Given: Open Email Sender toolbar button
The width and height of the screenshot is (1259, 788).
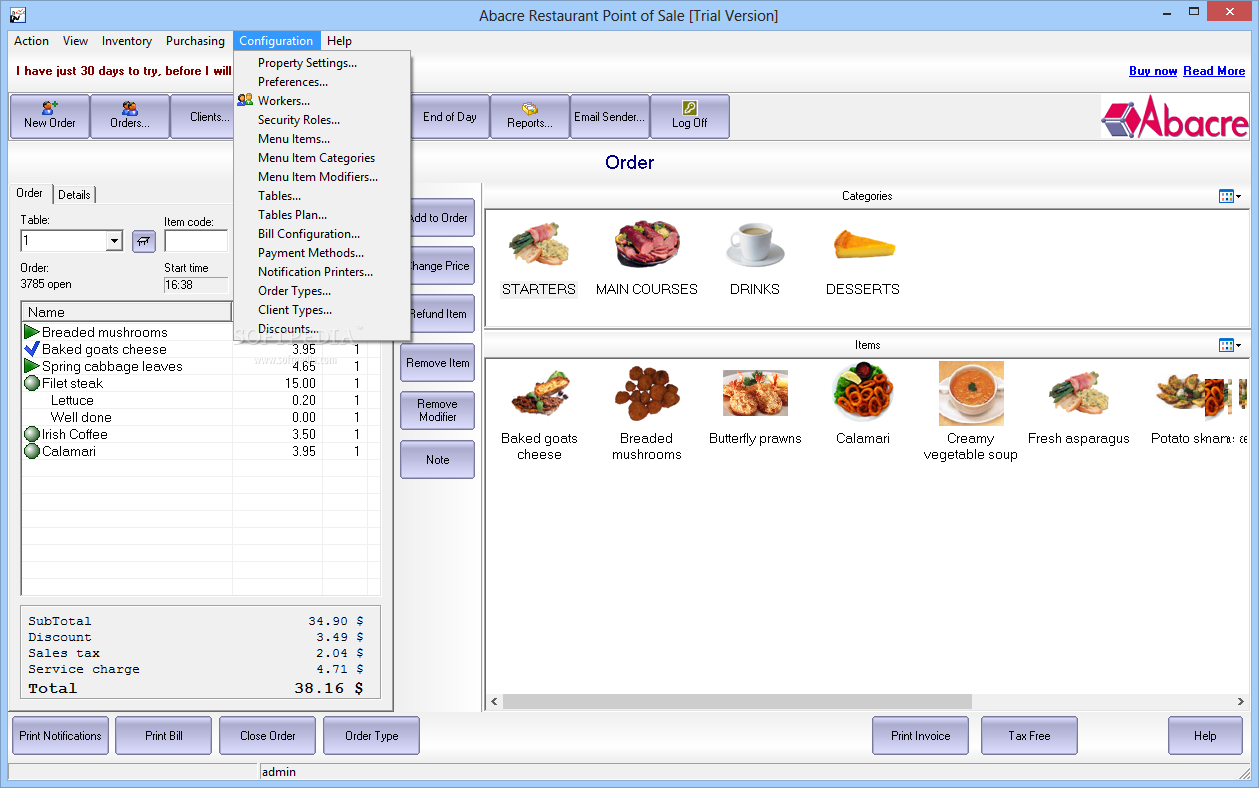Looking at the screenshot, I should point(610,116).
